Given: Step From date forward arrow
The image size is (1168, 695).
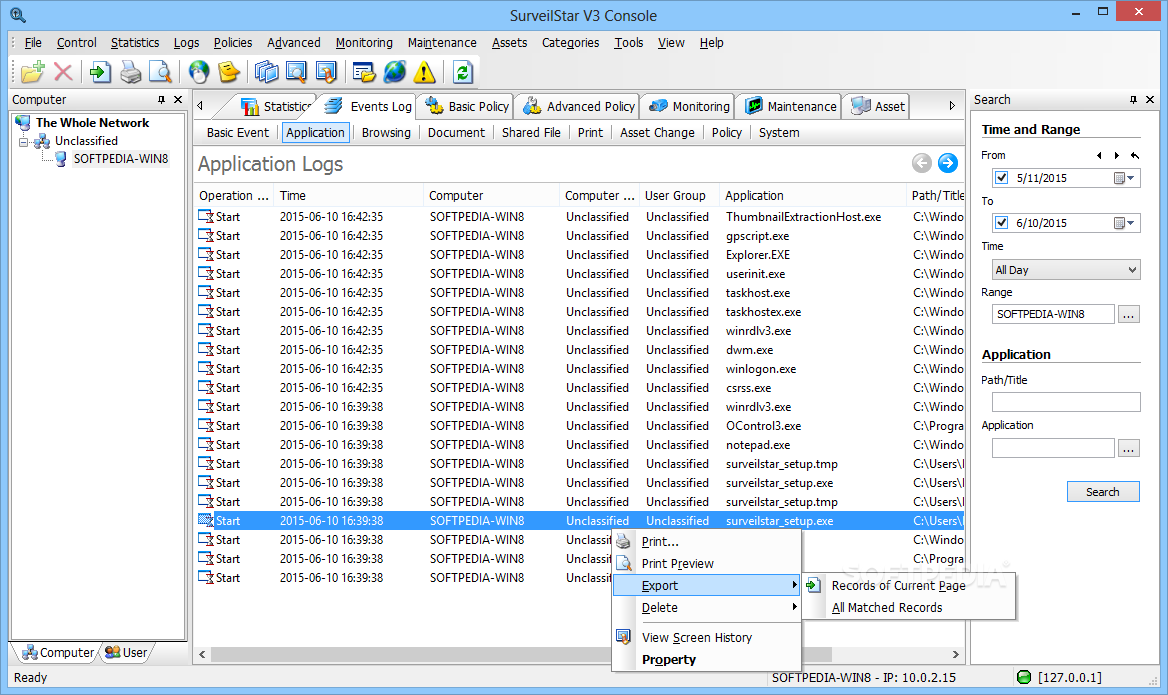Looking at the screenshot, I should coord(1117,155).
